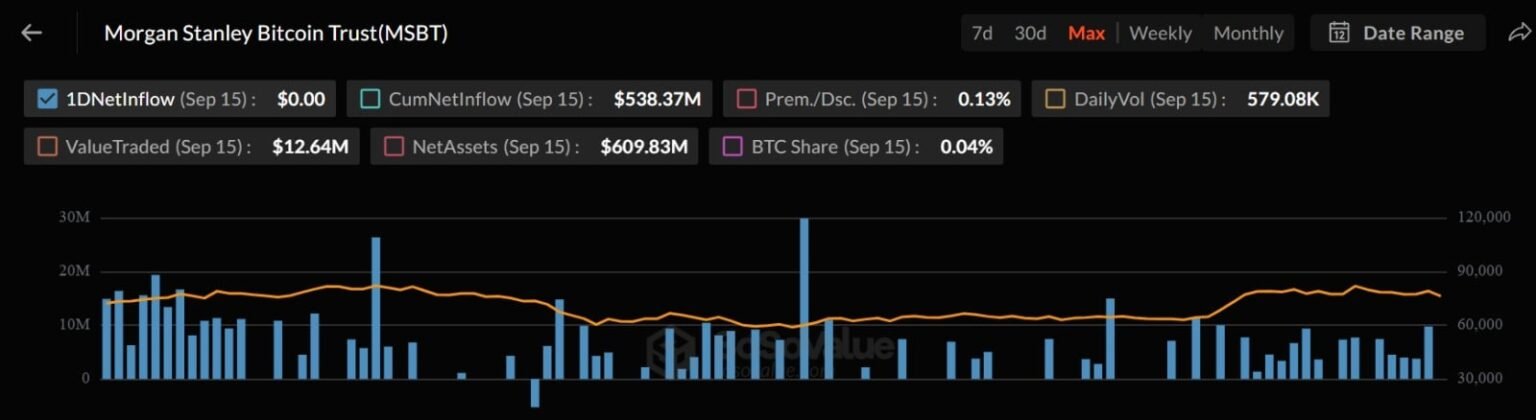This screenshot has height=420, width=1536.
Task: Select the Max time range
Action: pos(1086,33)
